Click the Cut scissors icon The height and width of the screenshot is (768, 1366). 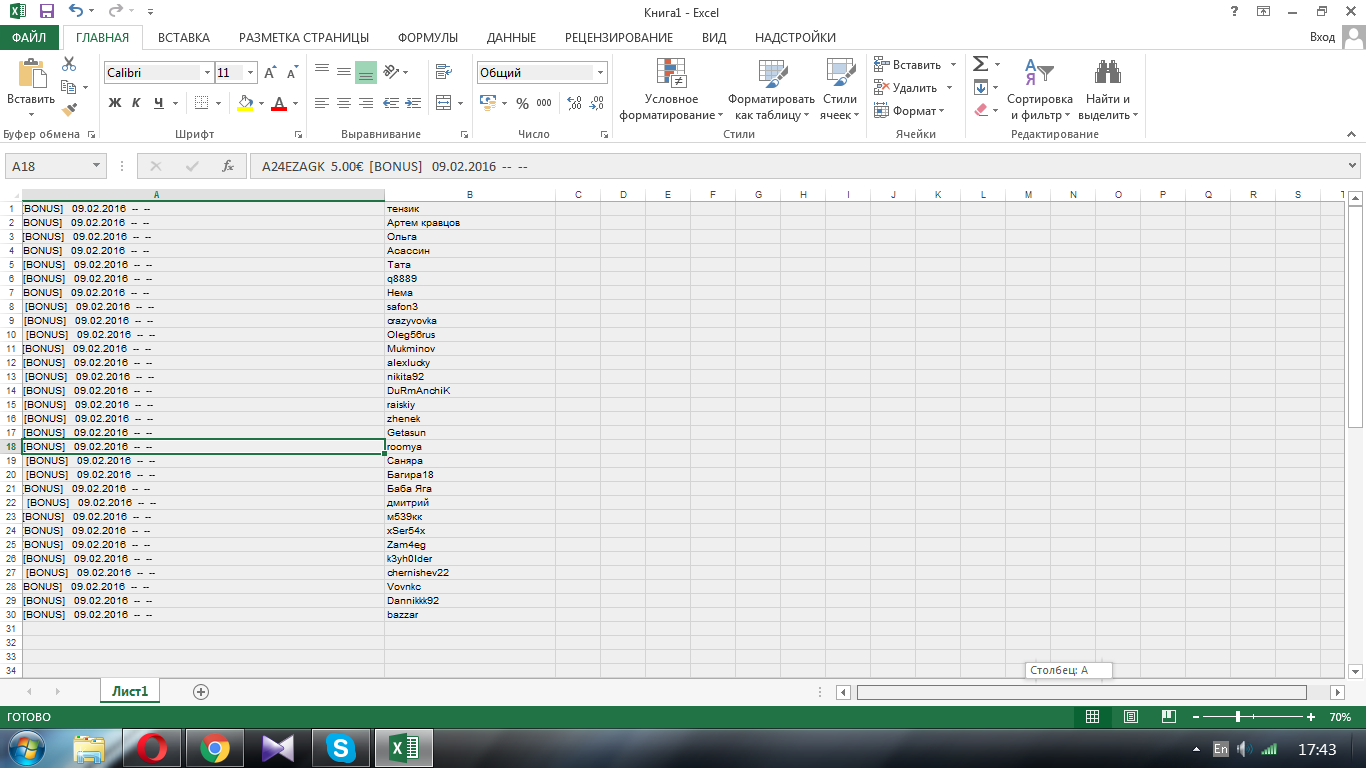pos(69,64)
